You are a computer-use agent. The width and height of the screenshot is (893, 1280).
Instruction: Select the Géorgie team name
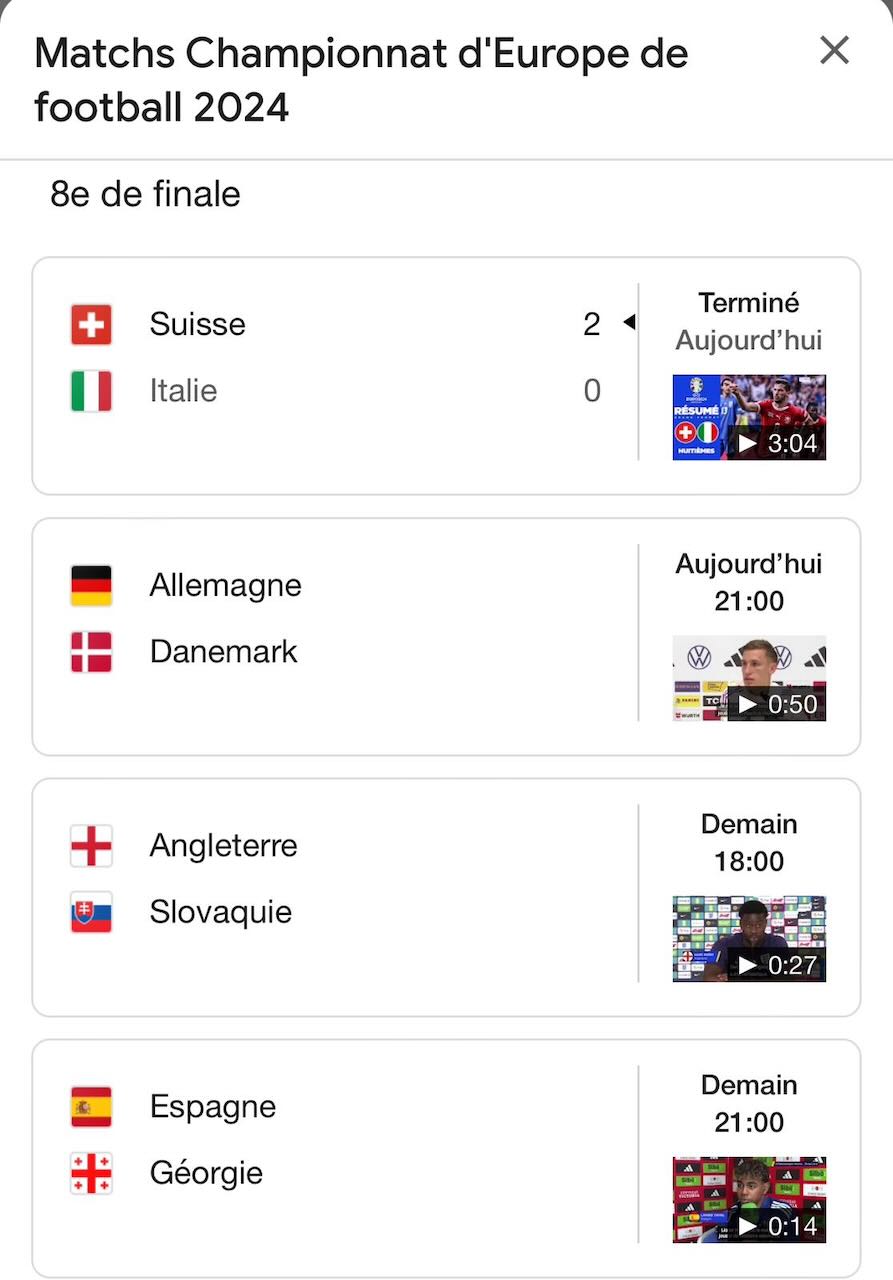coord(206,1172)
